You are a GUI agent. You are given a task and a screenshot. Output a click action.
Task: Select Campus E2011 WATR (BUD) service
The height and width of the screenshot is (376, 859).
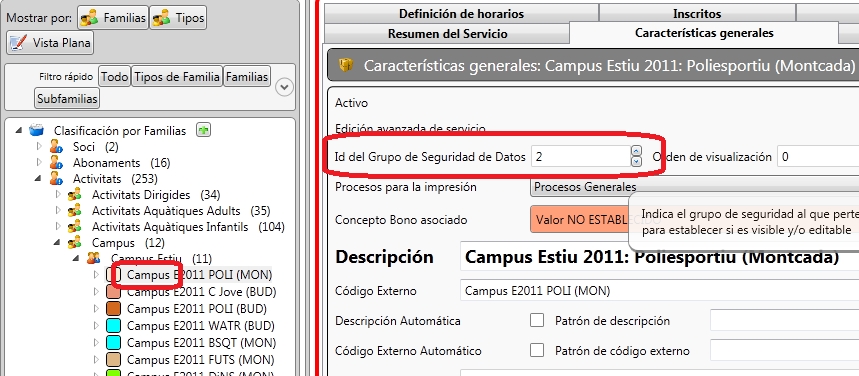[201, 326]
